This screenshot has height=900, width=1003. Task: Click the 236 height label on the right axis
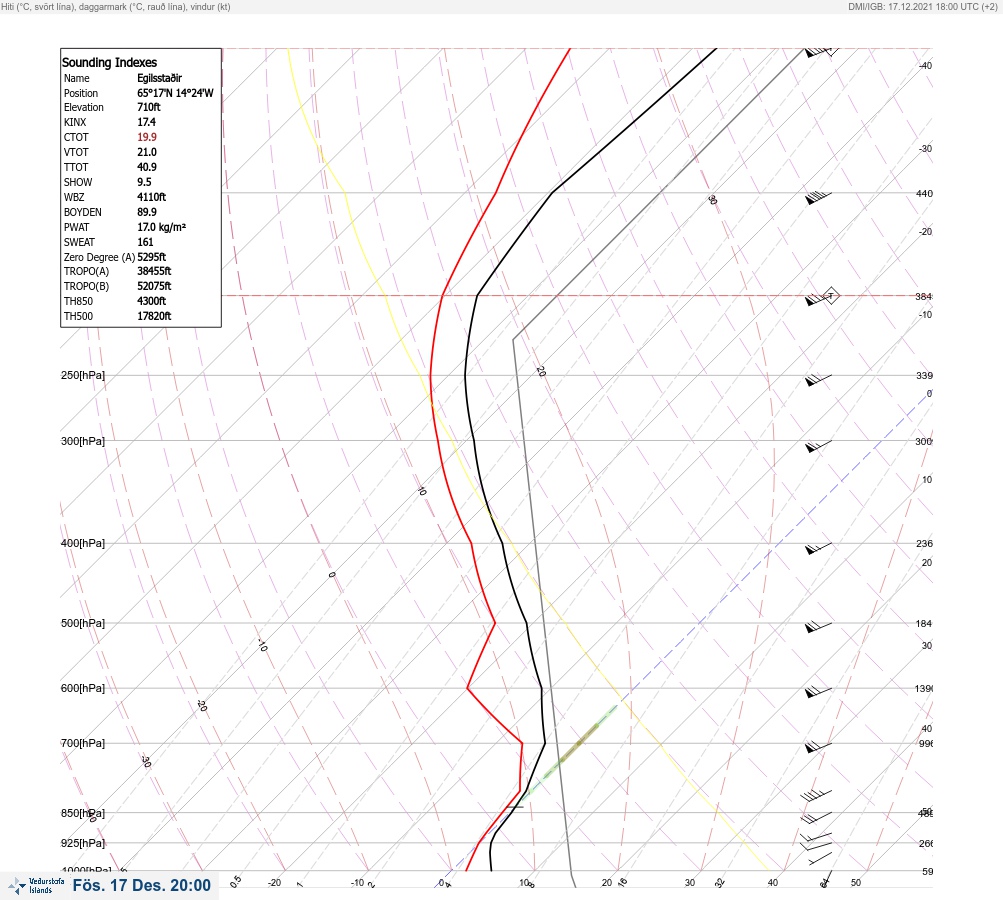coord(924,543)
